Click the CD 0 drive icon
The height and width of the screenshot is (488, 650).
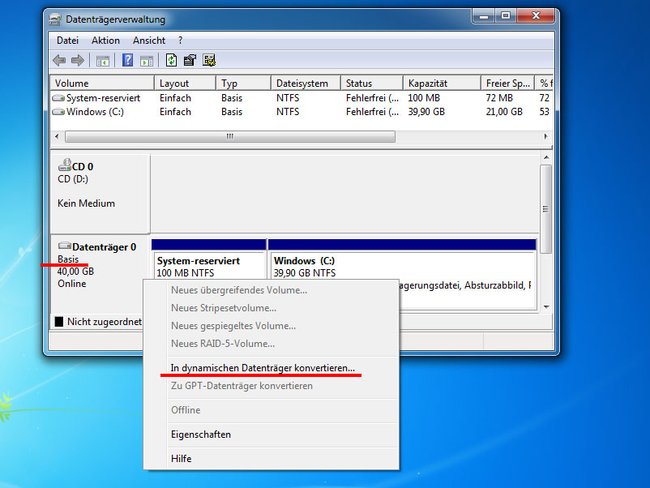(65, 165)
